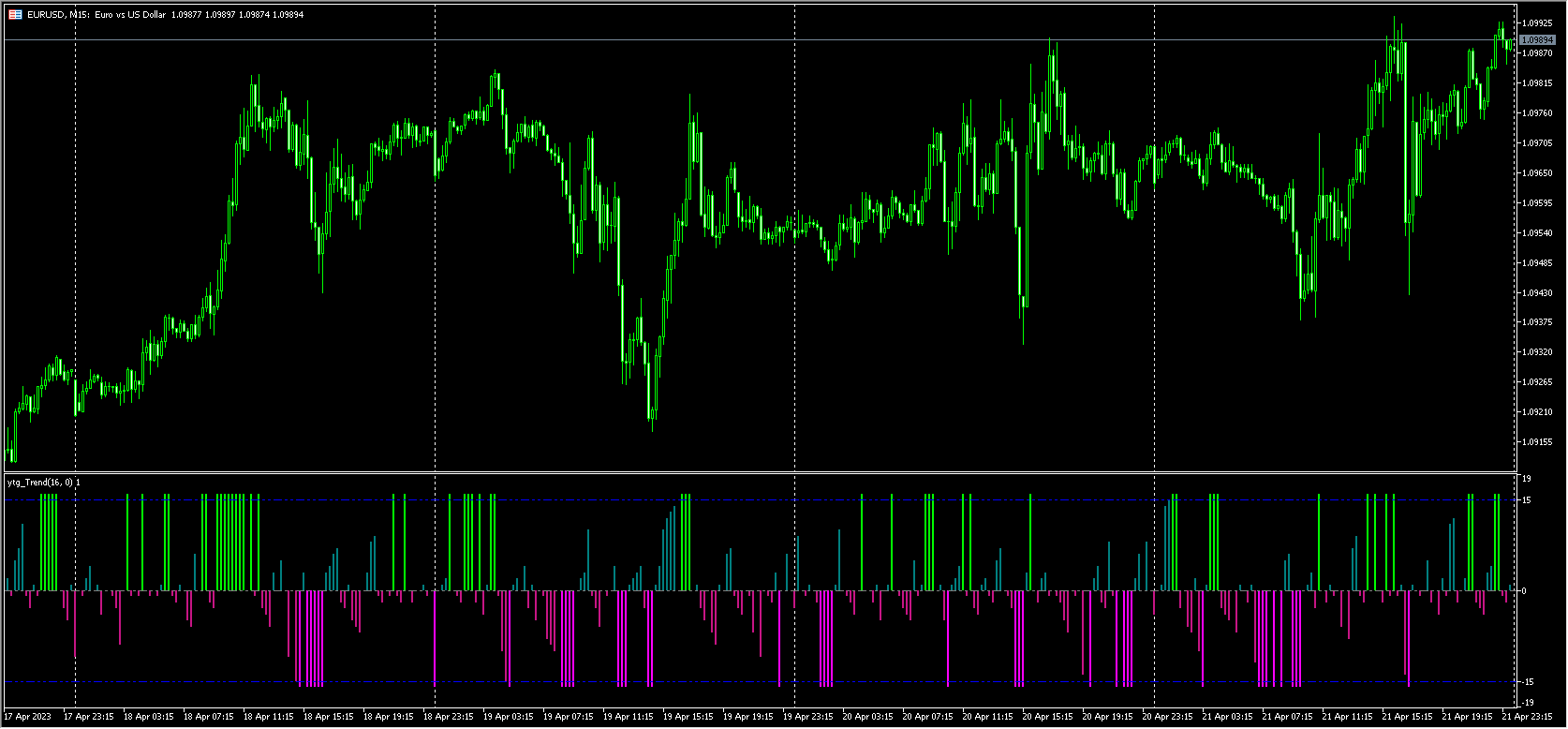1568x729 pixels.
Task: Click the 20 Apr 15:15 time label
Action: [1047, 717]
